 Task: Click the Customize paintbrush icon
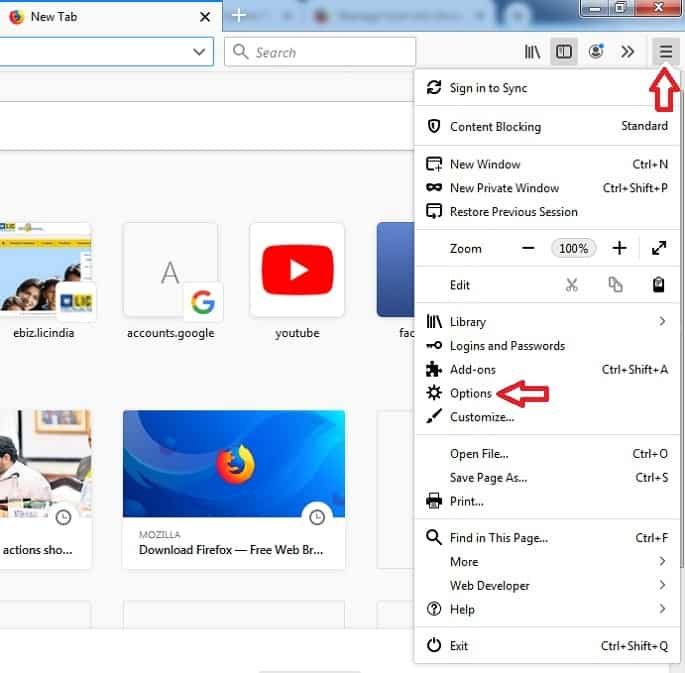(x=433, y=416)
